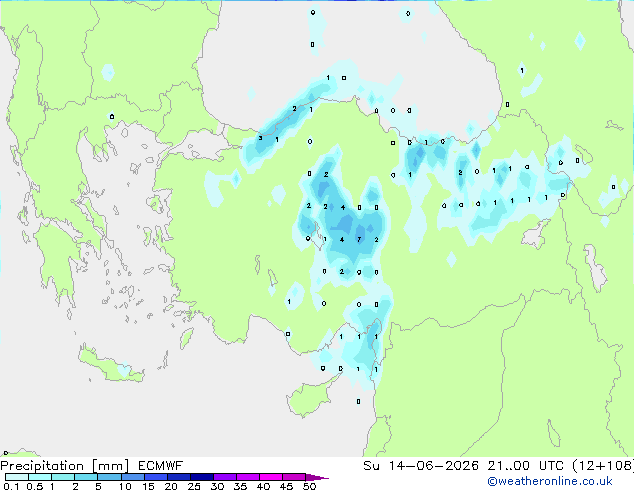Click the 30–35 mm violet legend swatch
Screen dimensions: 634x490
(x=225, y=477)
